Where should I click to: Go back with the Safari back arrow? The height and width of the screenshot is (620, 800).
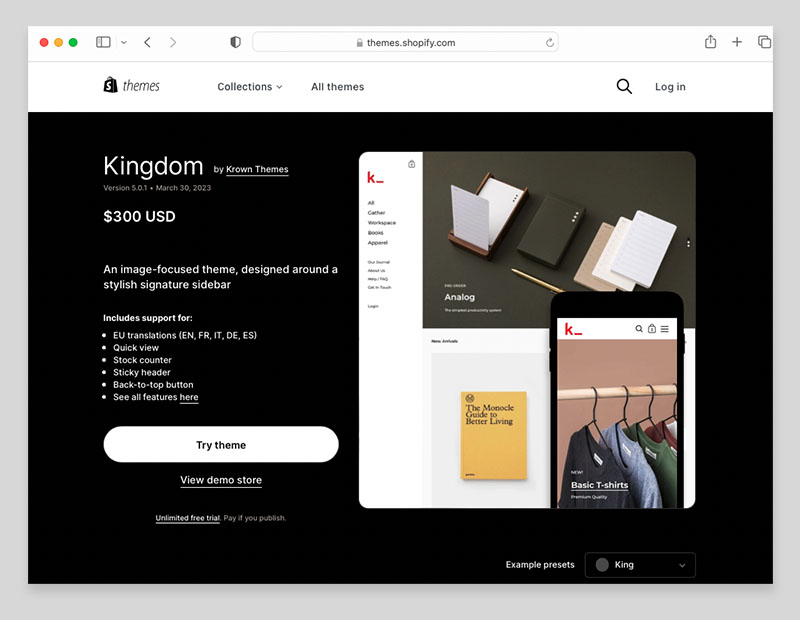[x=147, y=42]
